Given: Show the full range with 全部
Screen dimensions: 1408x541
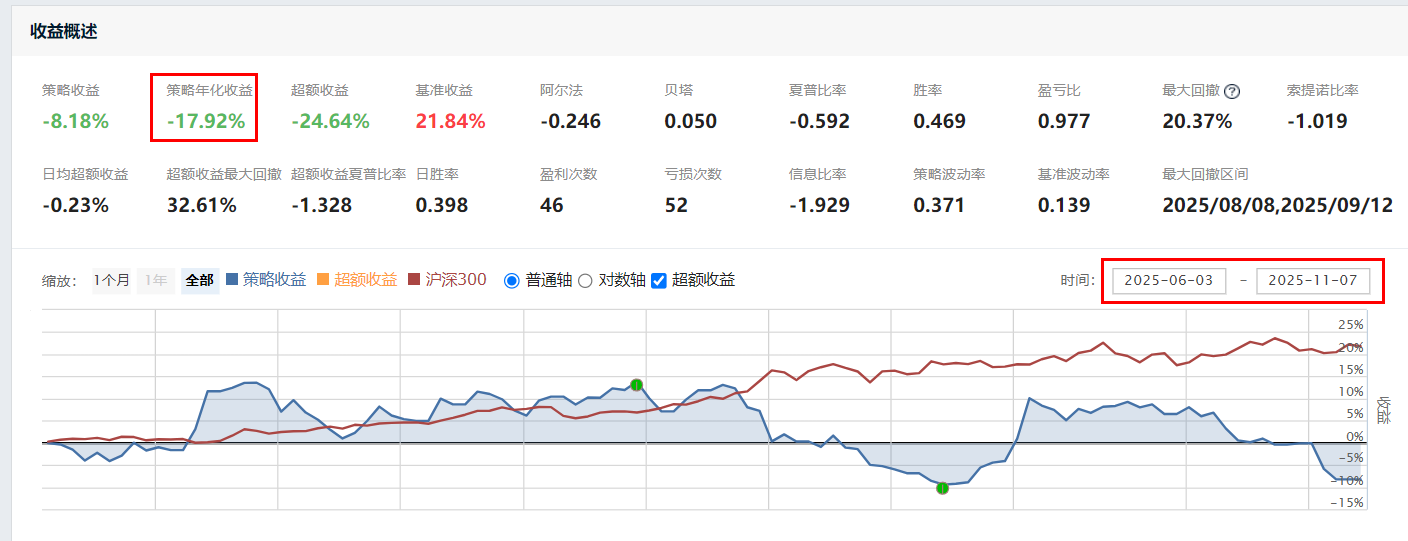Looking at the screenshot, I should (199, 280).
